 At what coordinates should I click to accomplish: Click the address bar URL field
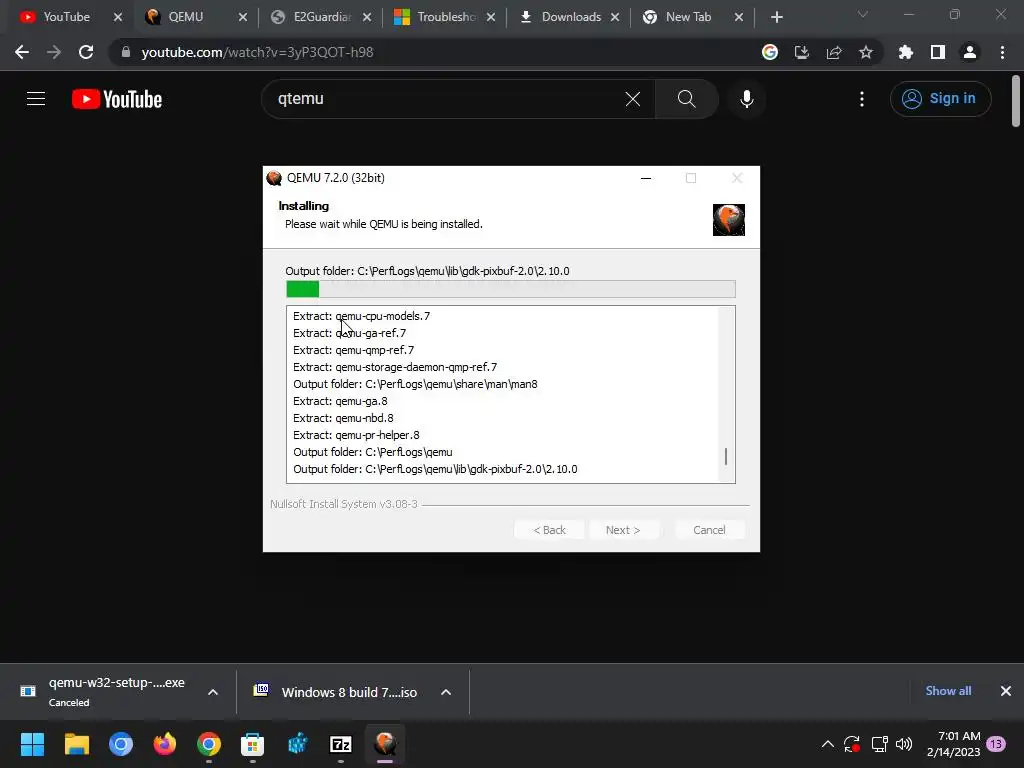tap(431, 52)
